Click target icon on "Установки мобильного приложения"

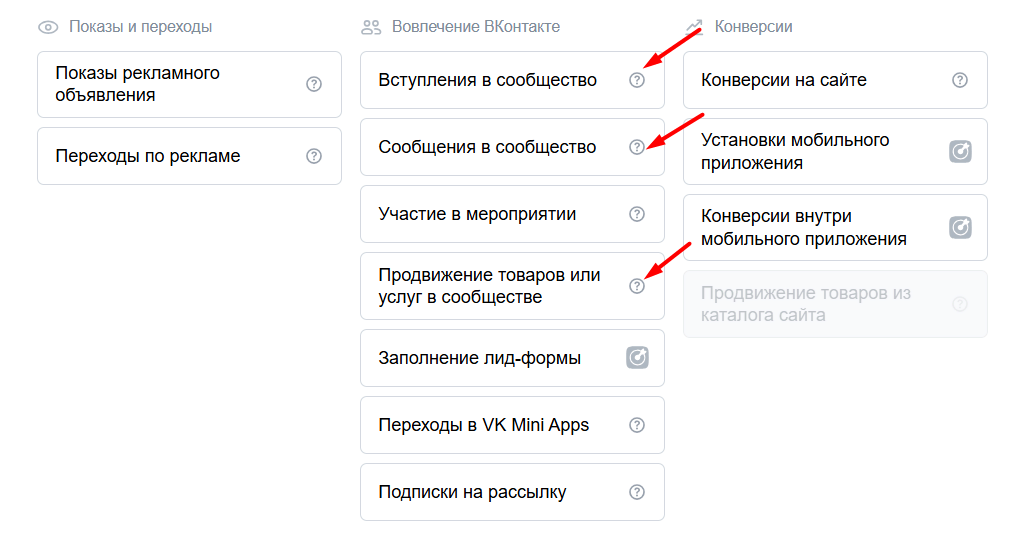click(960, 151)
